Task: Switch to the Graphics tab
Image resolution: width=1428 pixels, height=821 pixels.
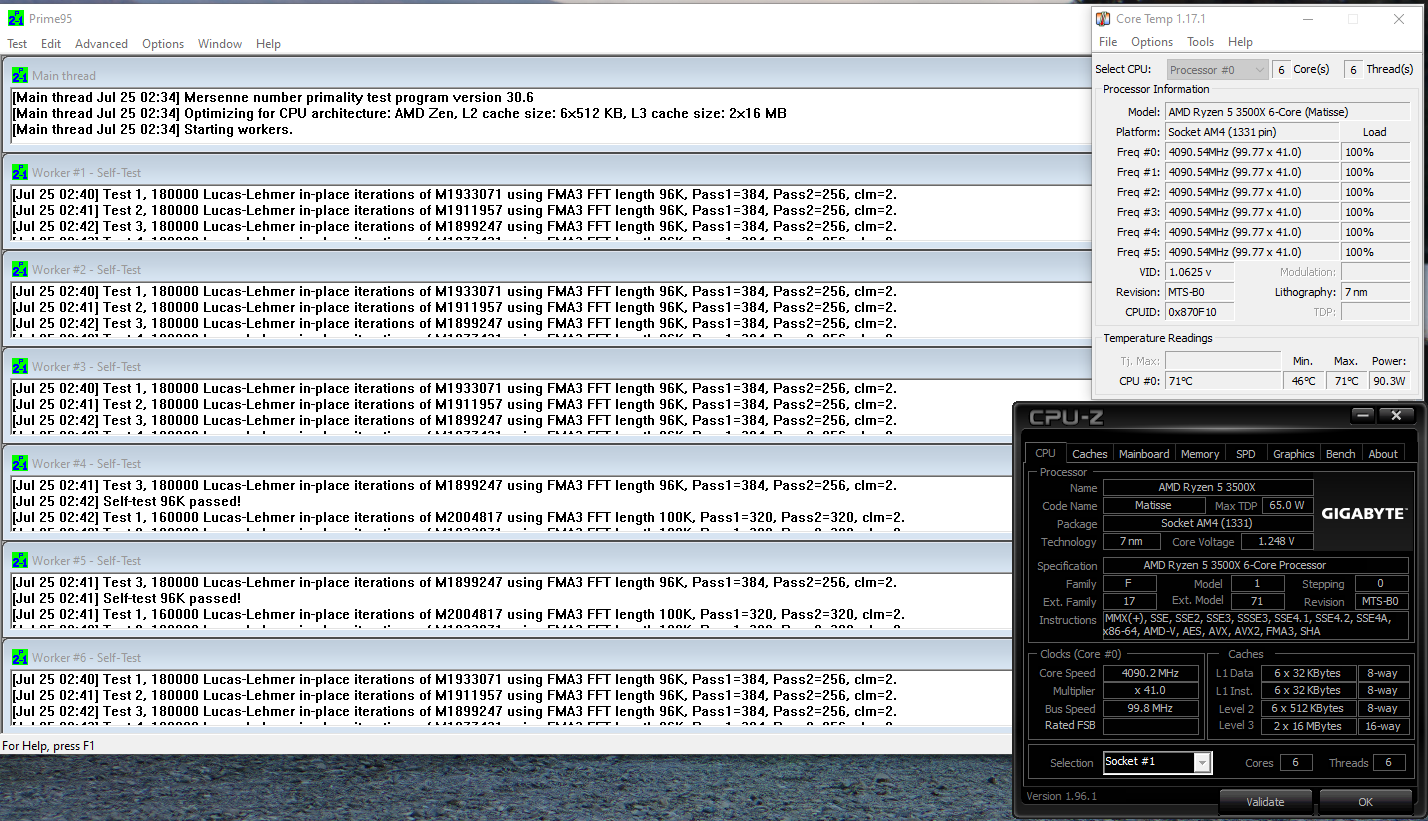Action: coord(1293,454)
